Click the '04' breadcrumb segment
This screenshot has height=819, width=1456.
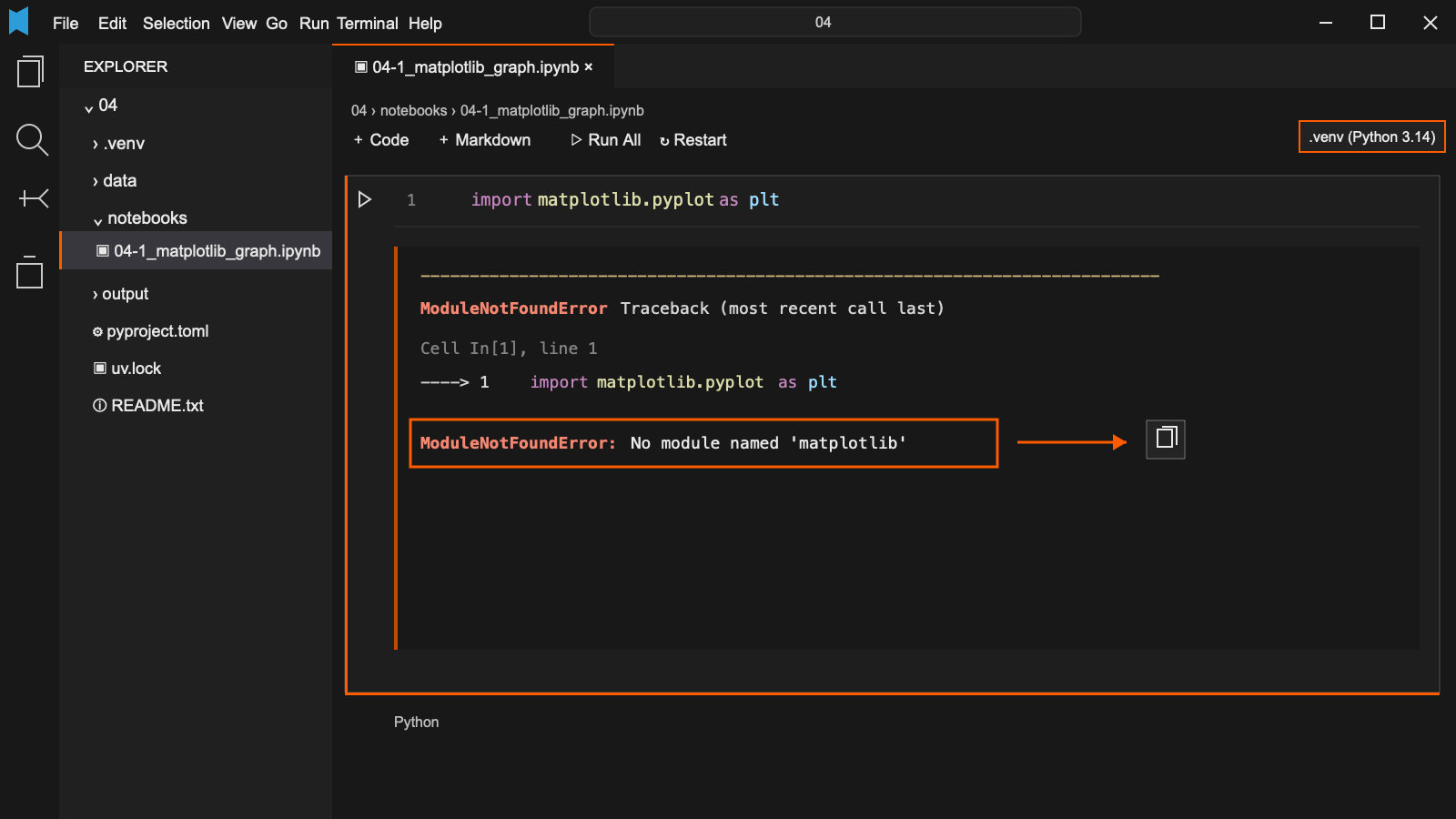tap(359, 110)
